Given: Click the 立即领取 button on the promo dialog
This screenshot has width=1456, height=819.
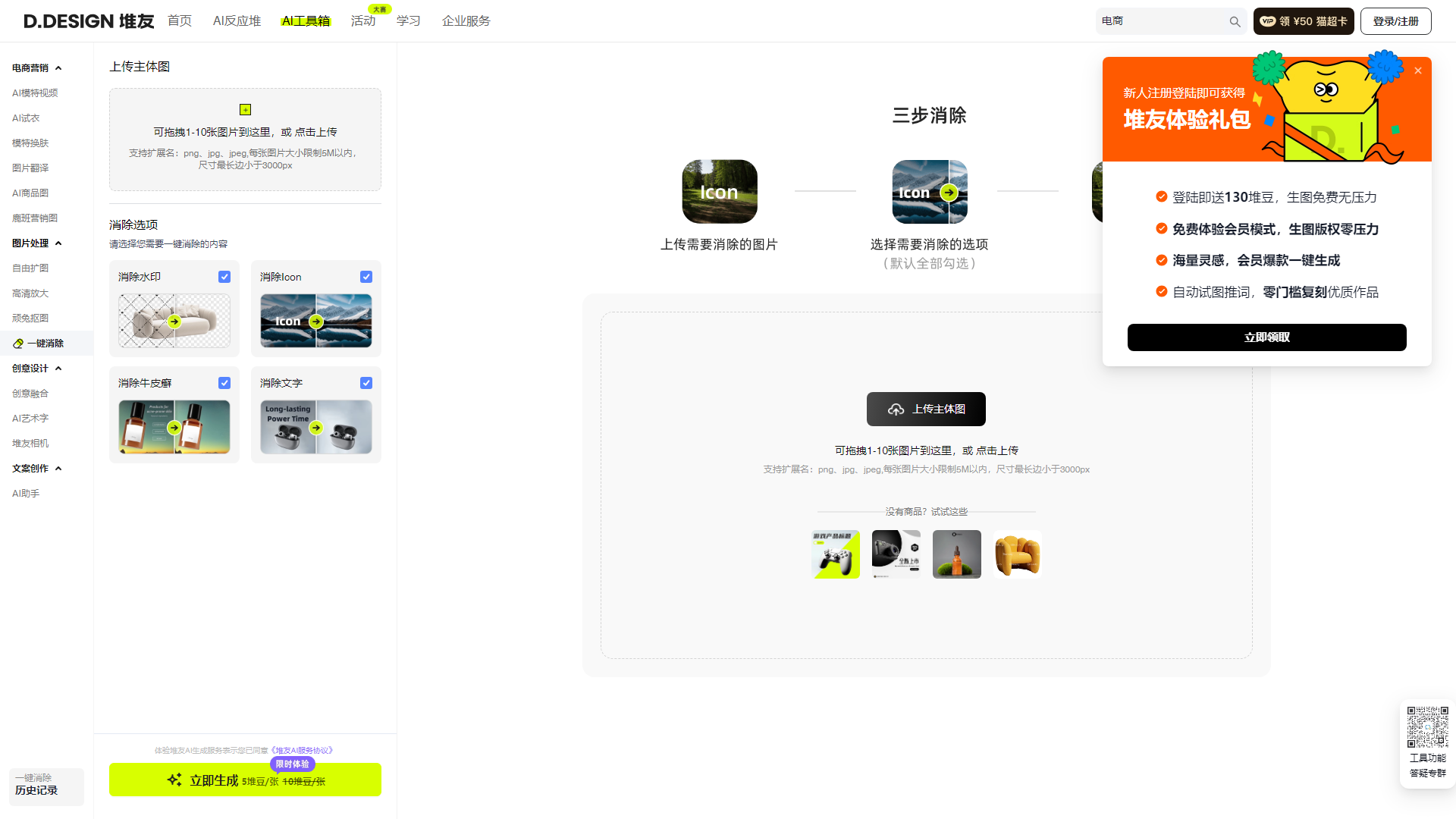Looking at the screenshot, I should 1266,337.
